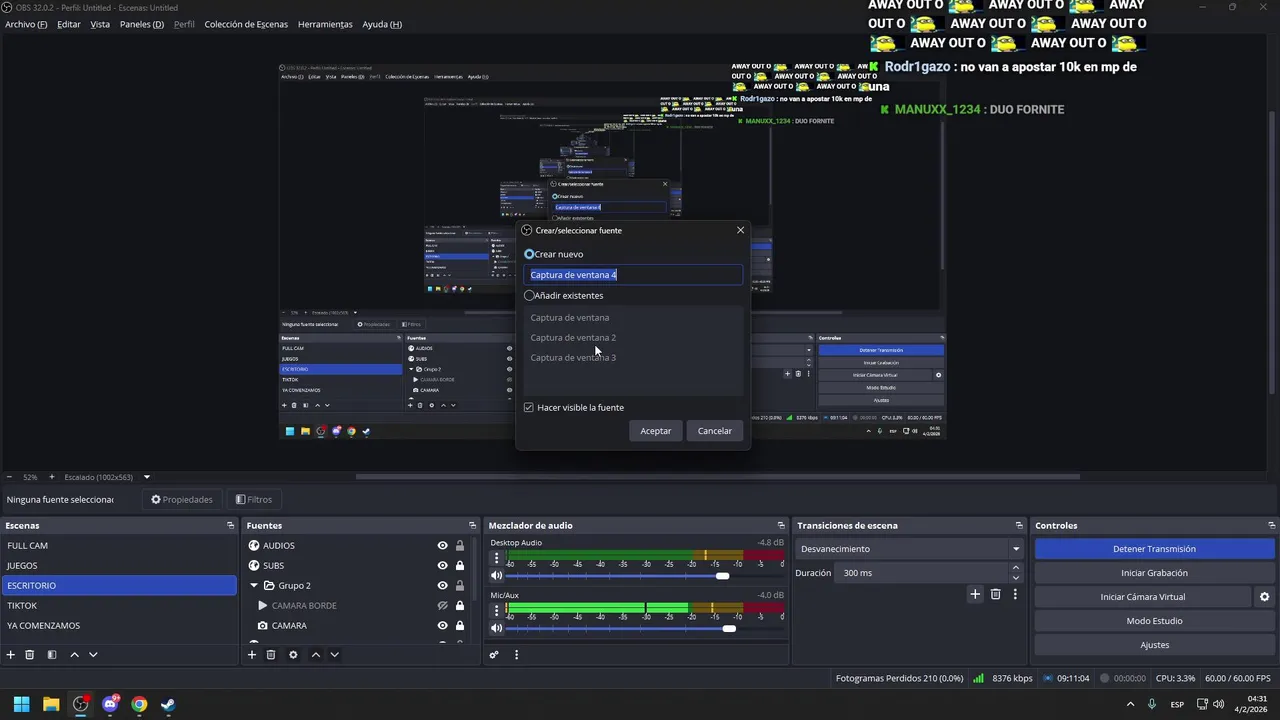Open Steam from the taskbar
This screenshot has width=1280, height=720.
(168, 704)
